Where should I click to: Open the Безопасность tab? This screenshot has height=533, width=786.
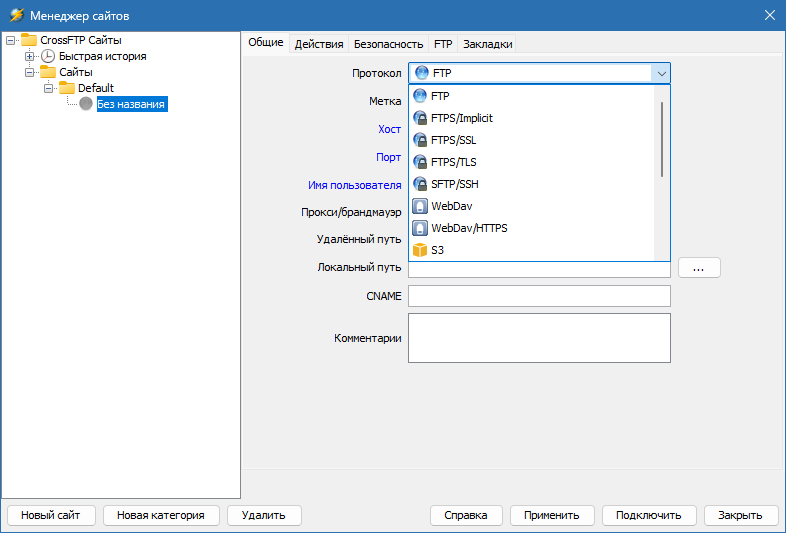tap(388, 44)
